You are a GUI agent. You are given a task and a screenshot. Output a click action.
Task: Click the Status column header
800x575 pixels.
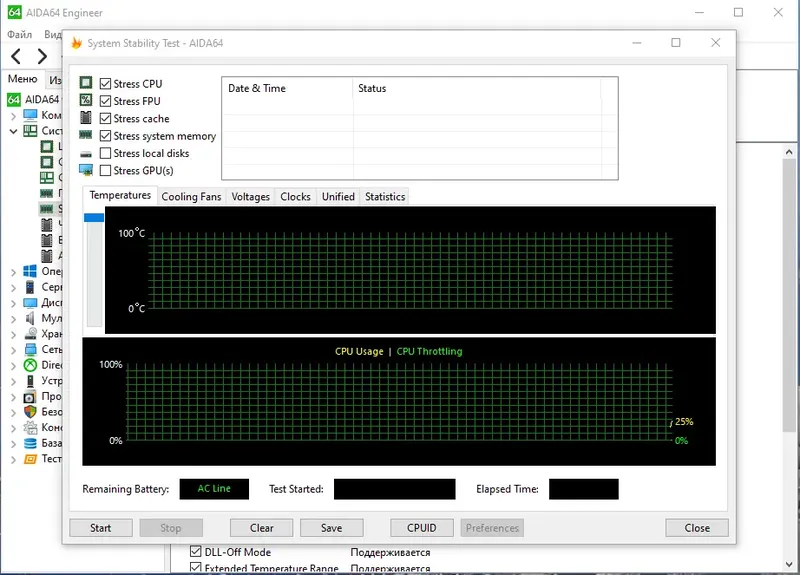(x=477, y=88)
